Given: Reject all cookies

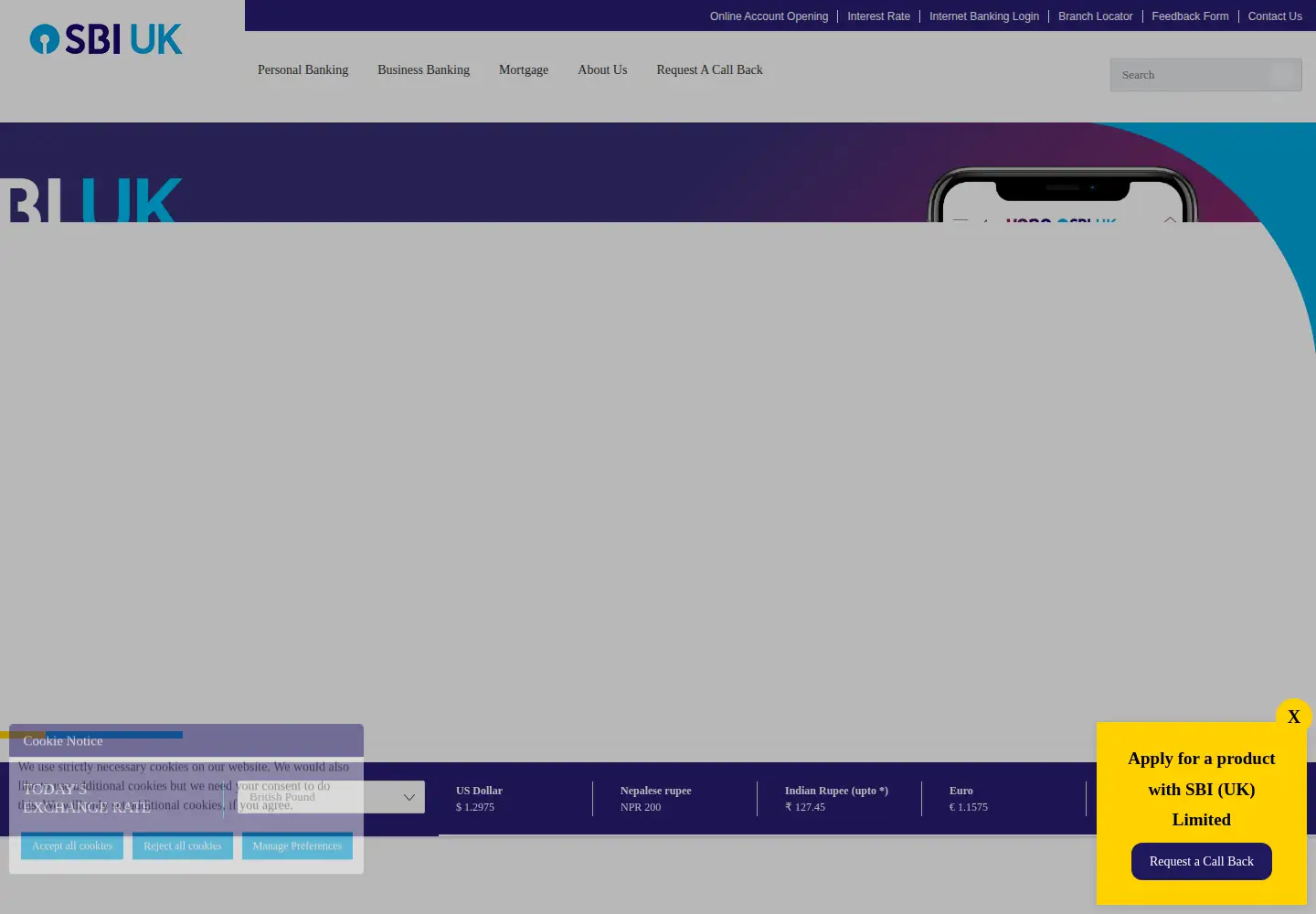Looking at the screenshot, I should pos(183,845).
